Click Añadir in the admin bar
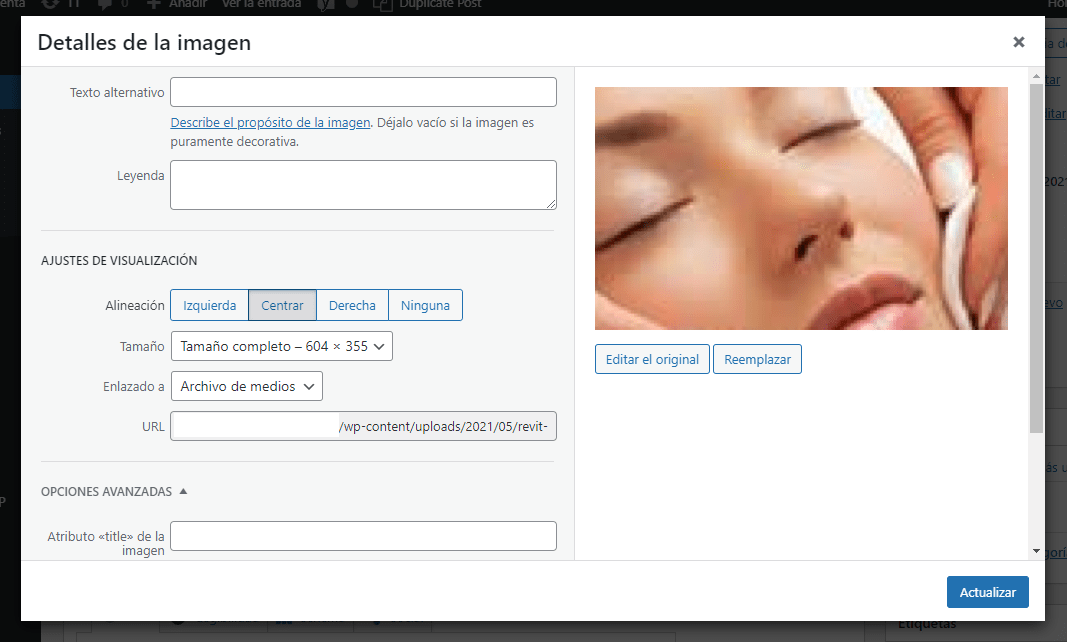This screenshot has height=642, width=1067. tap(177, 5)
